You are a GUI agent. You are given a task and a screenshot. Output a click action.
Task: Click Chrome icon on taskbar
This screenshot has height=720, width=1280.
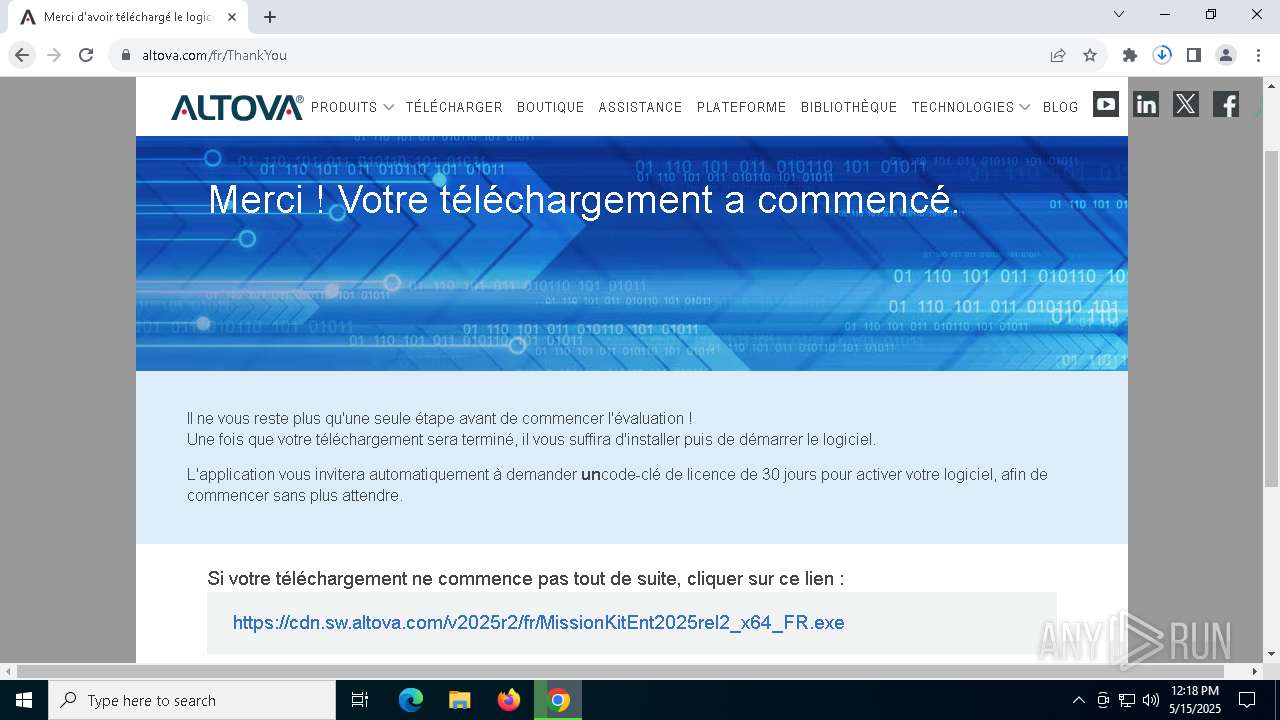coord(558,700)
